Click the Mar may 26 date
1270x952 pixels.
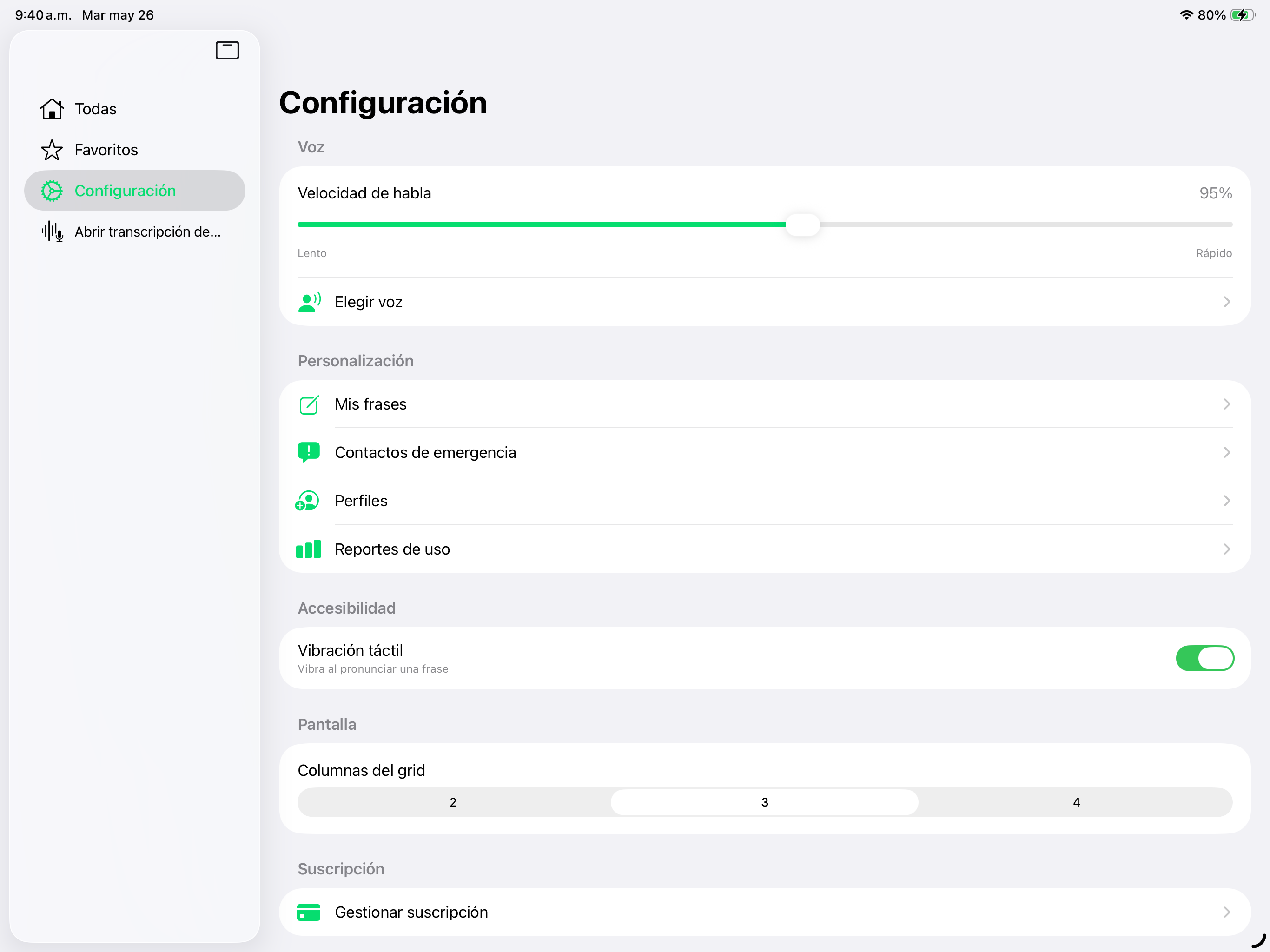[x=118, y=15]
